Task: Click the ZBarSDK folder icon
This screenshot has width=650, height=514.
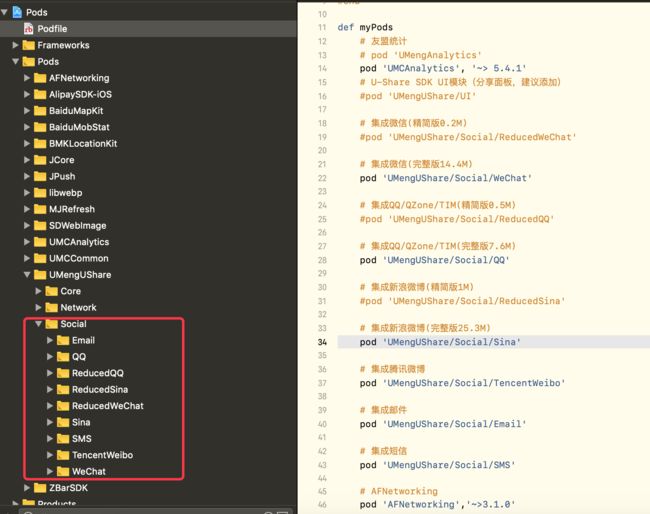Action: 40,487
